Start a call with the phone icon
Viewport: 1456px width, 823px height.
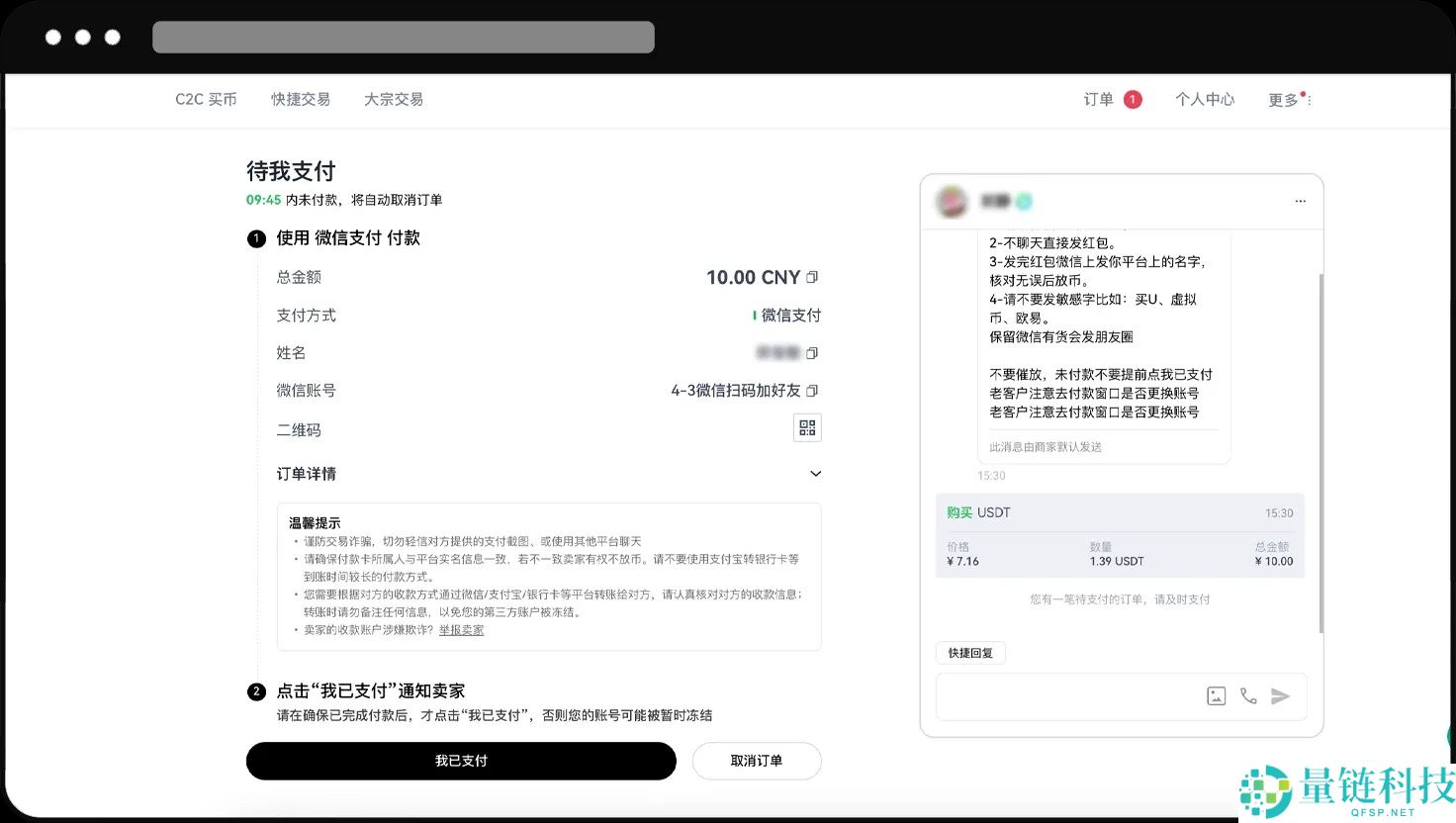(1247, 695)
